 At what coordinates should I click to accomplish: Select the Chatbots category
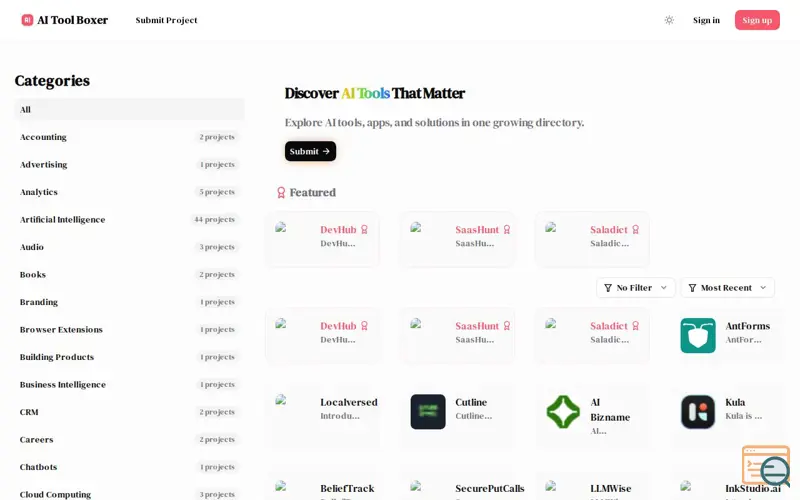[129, 467]
